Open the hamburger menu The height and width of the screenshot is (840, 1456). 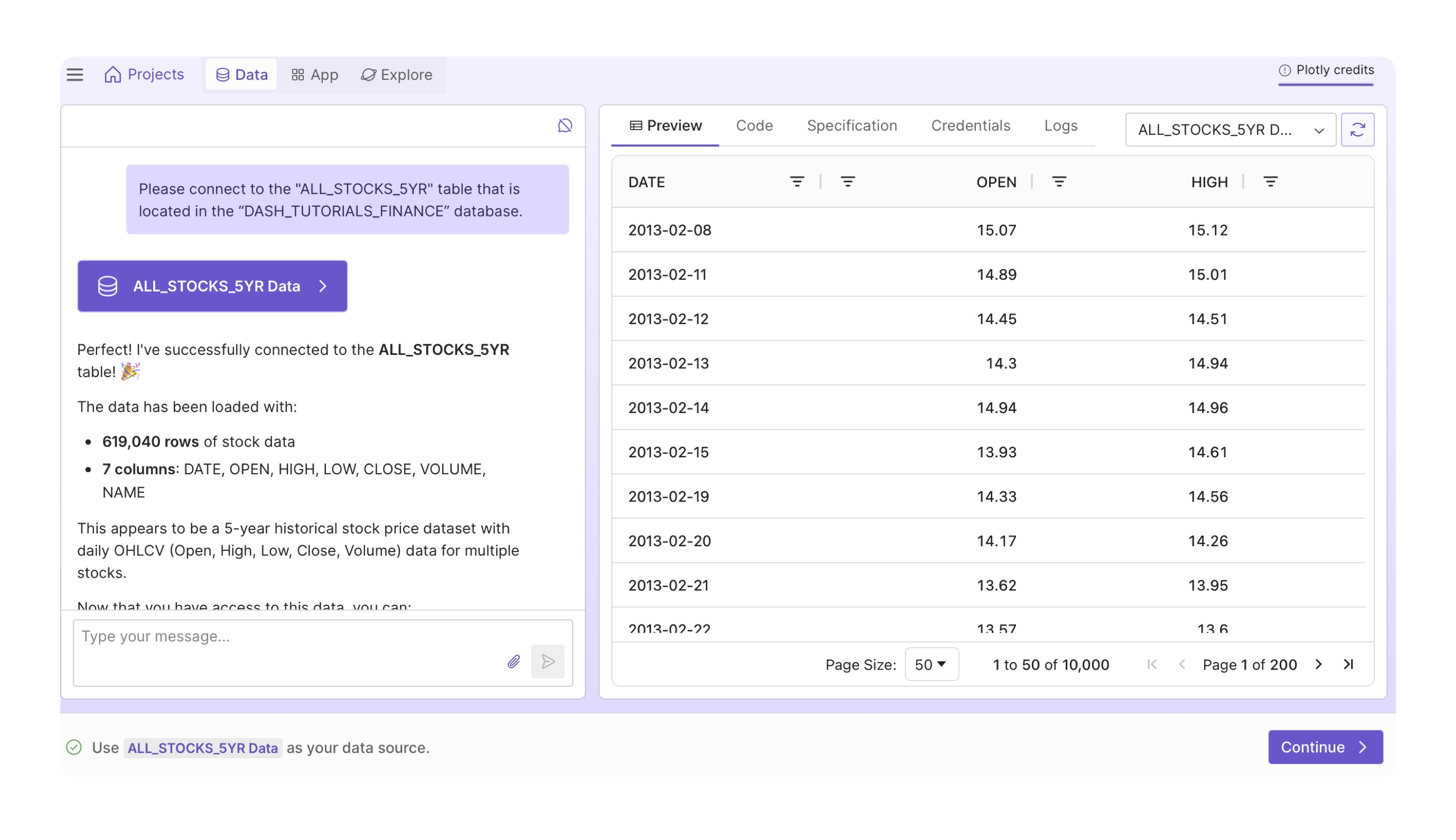(x=75, y=75)
